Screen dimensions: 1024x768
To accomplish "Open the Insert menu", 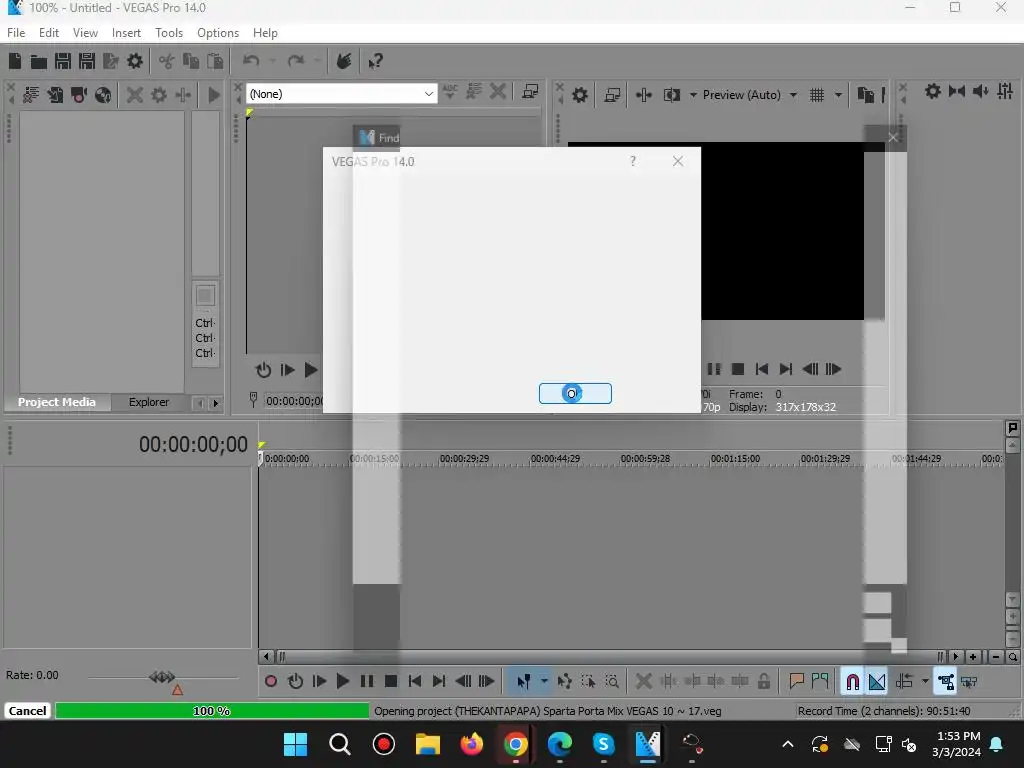I will (126, 33).
